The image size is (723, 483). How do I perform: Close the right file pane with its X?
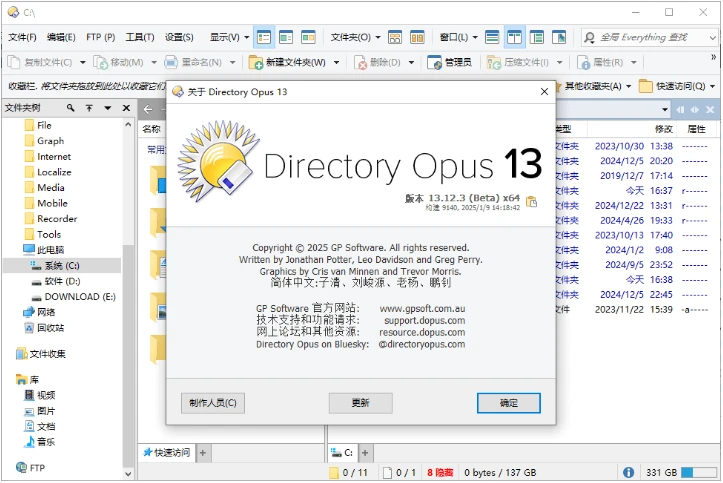pyautogui.click(x=710, y=110)
